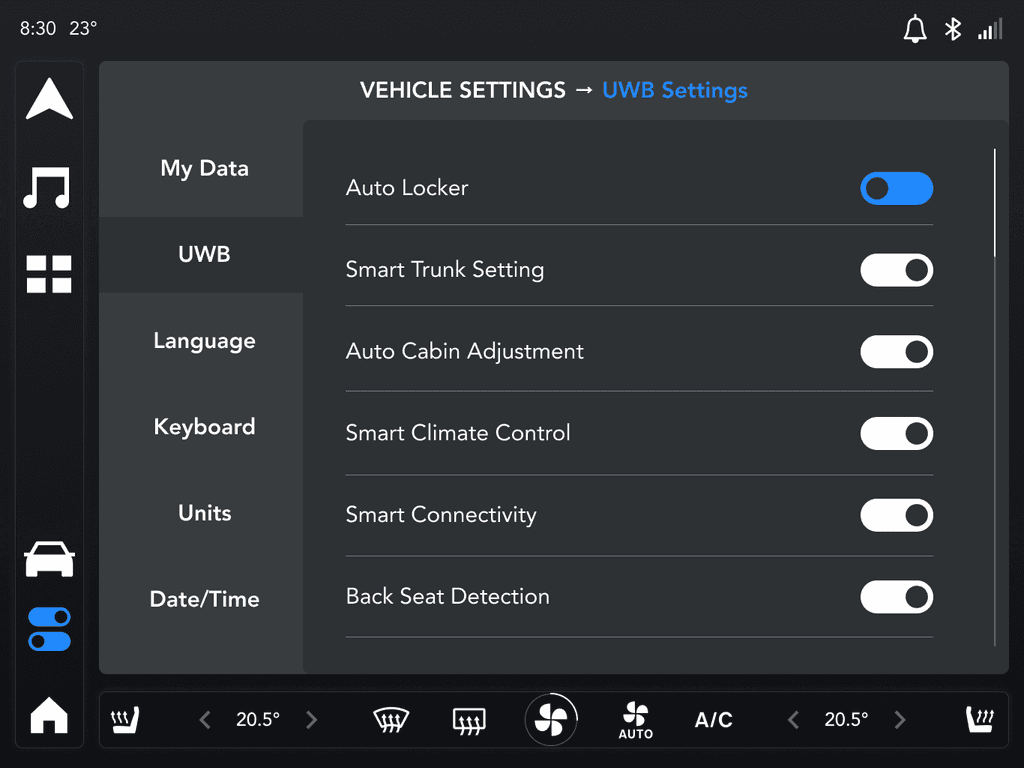
Task: Disable Smart Trunk Setting toggle
Action: (896, 270)
